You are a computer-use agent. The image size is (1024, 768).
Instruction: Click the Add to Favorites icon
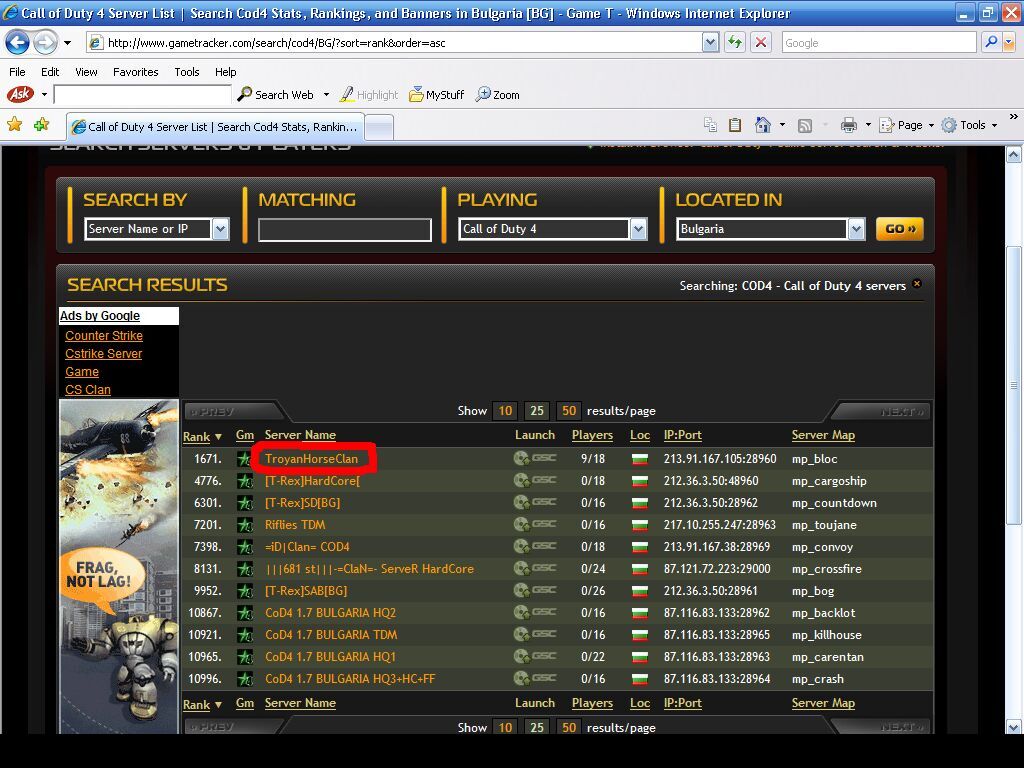(42, 125)
